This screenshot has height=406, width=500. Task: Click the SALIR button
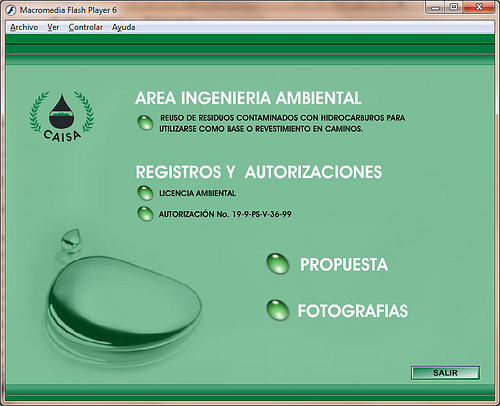[x=445, y=373]
